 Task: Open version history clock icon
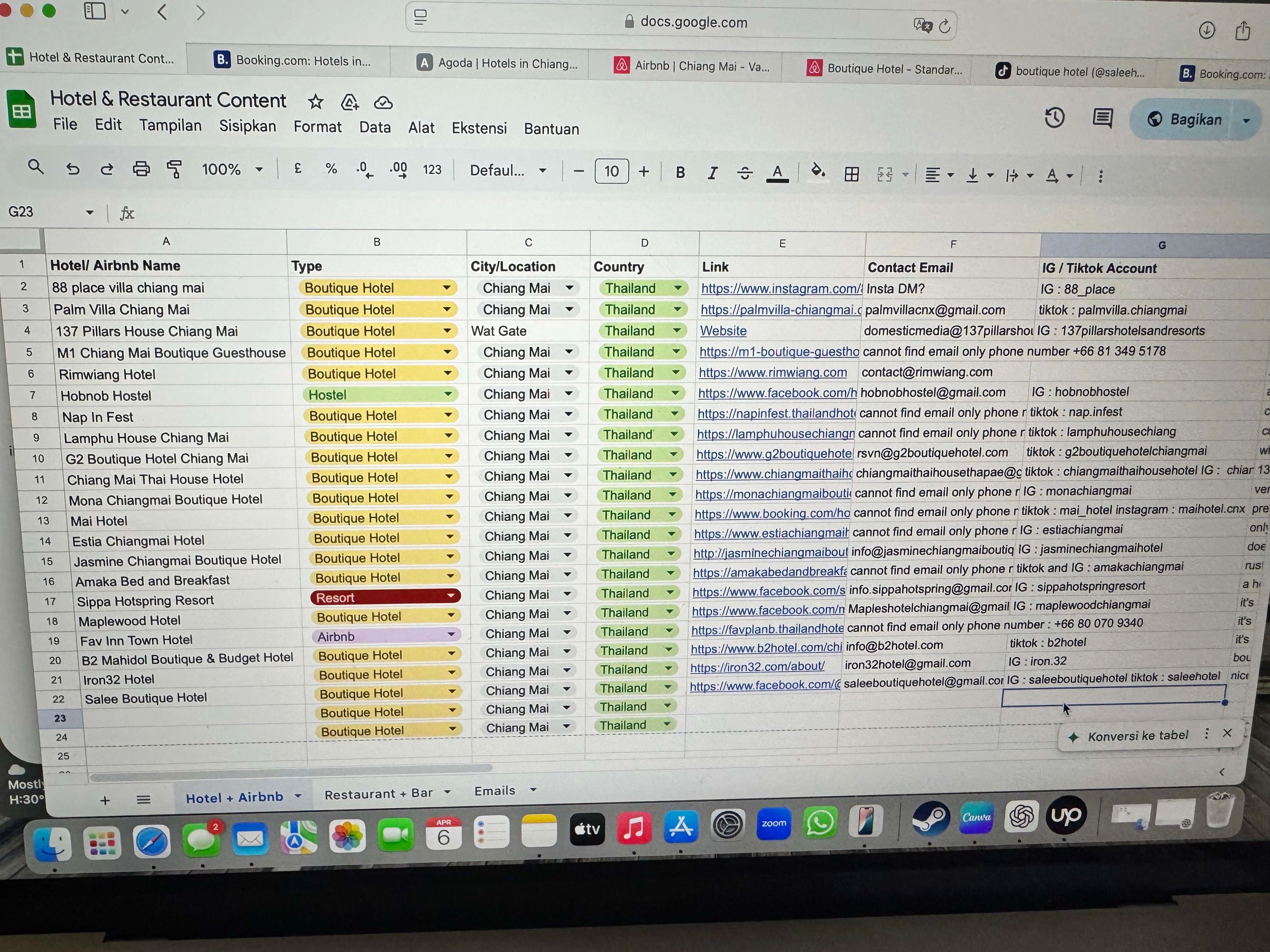[1054, 118]
